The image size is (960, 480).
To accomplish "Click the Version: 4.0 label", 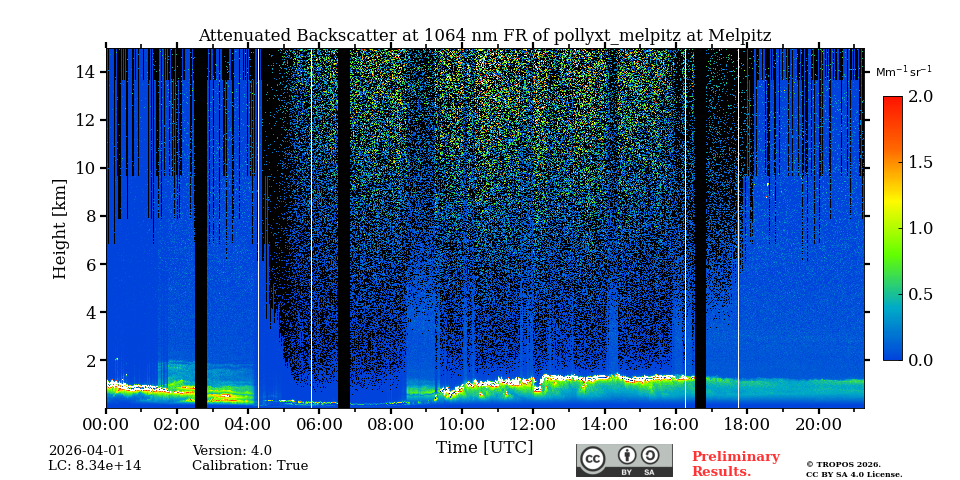I will click(x=232, y=451).
